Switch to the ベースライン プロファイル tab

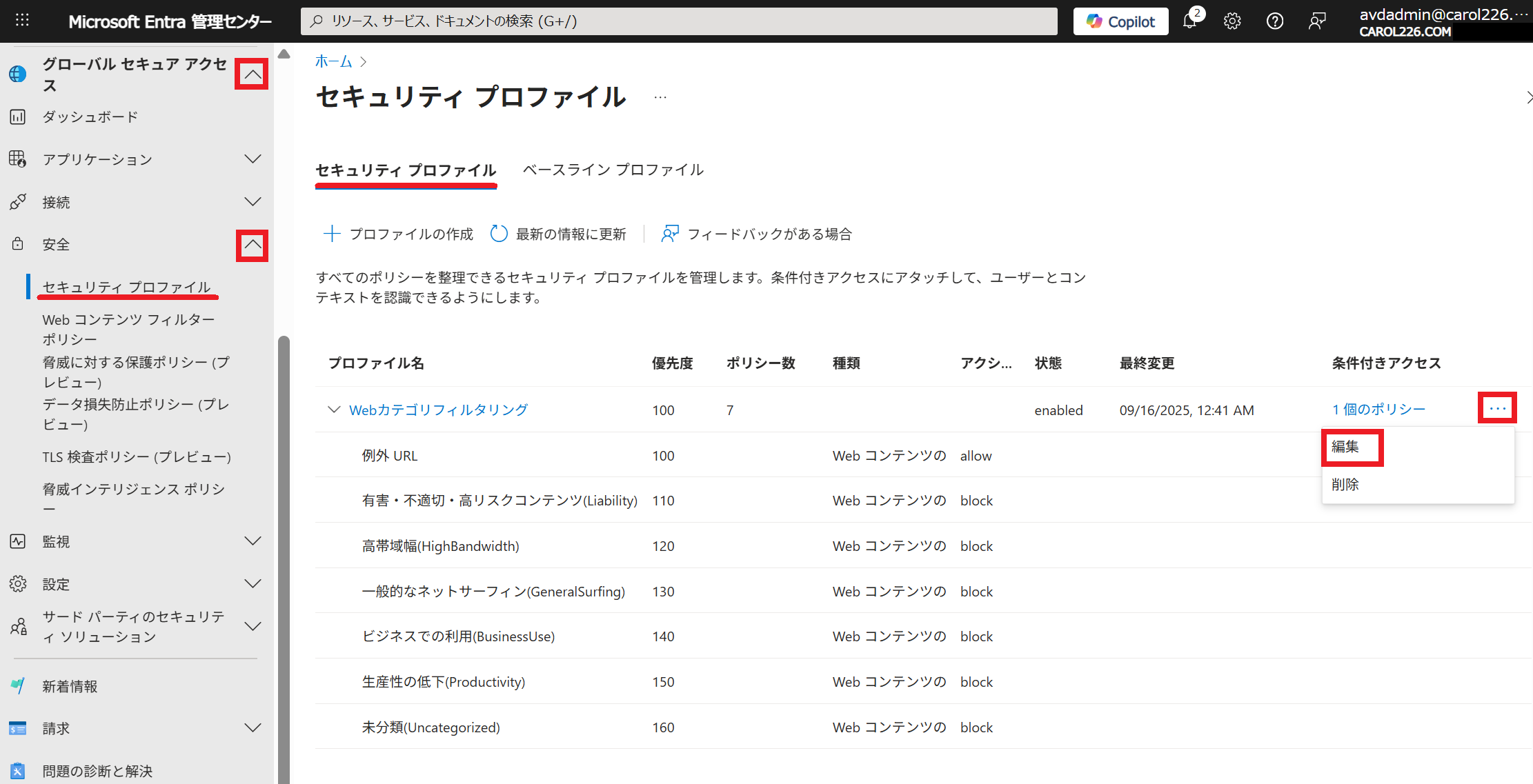pos(613,170)
